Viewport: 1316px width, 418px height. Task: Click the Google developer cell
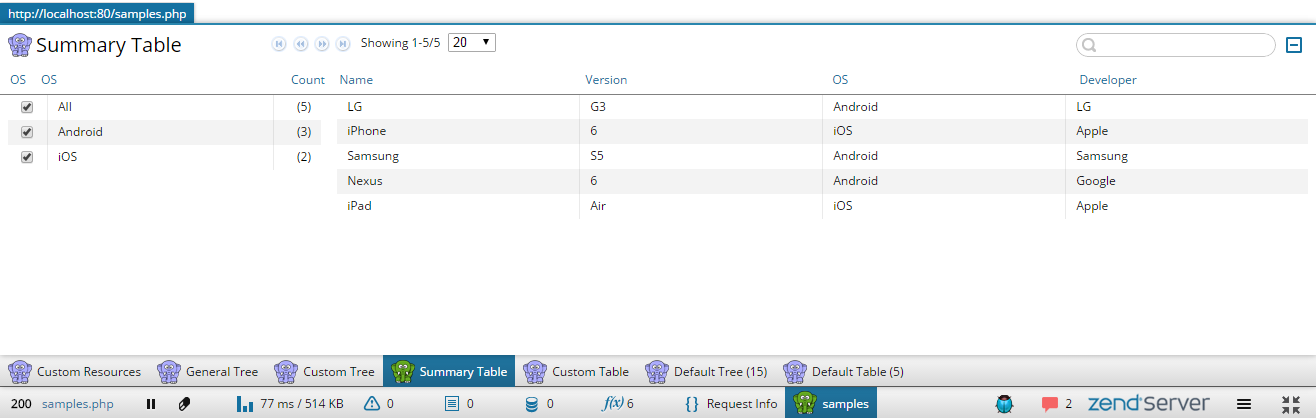[1187, 181]
